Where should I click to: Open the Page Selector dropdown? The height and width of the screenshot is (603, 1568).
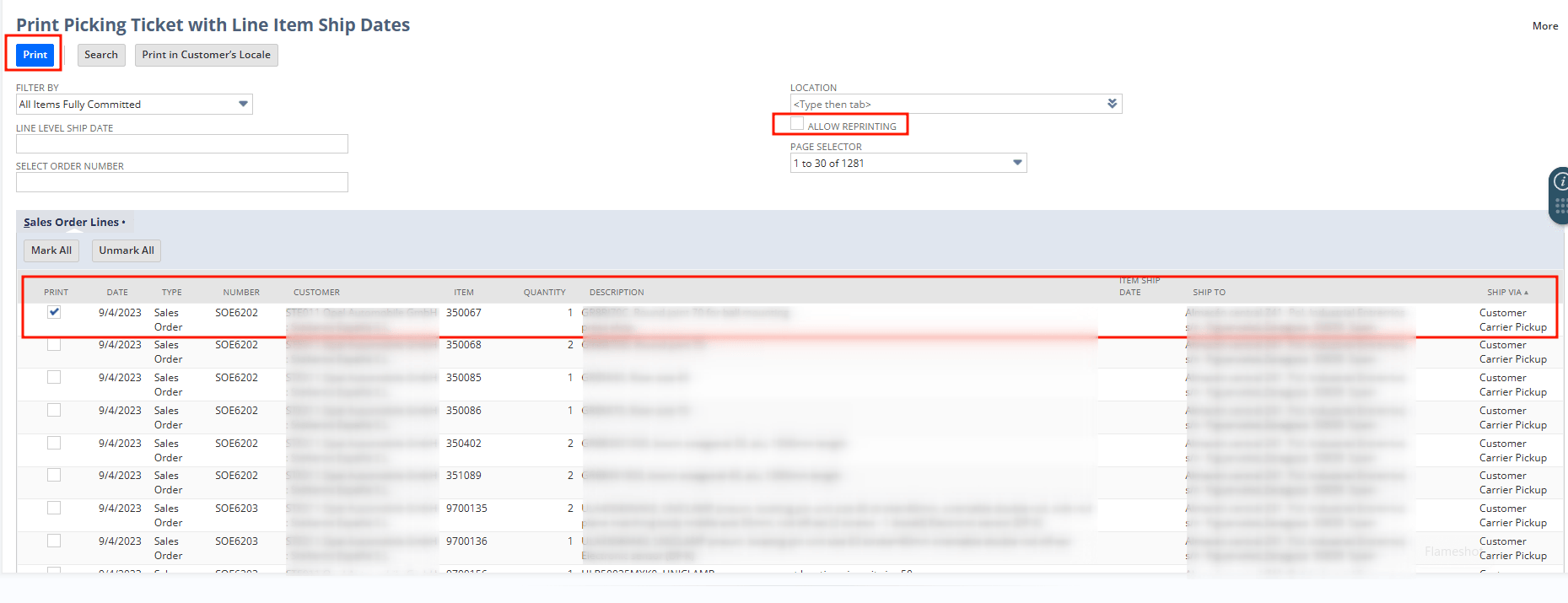1017,163
